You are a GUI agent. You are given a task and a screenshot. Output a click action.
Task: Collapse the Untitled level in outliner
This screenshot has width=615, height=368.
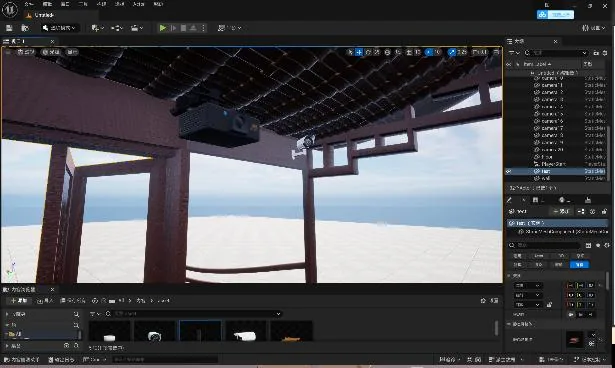(x=532, y=73)
